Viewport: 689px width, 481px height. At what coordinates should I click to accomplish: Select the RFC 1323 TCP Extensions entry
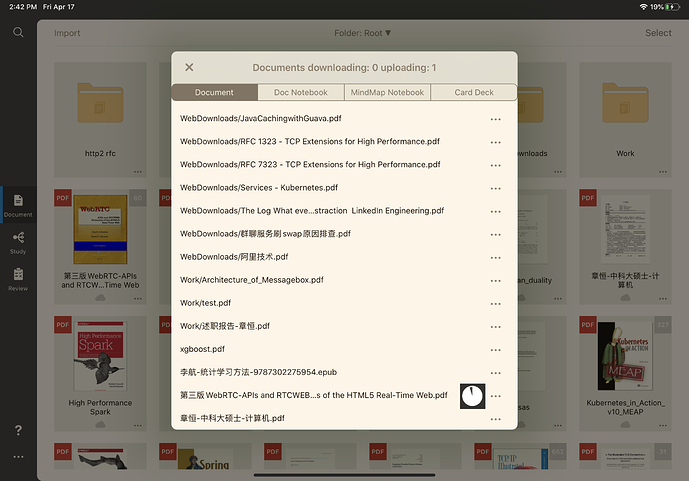[310, 141]
